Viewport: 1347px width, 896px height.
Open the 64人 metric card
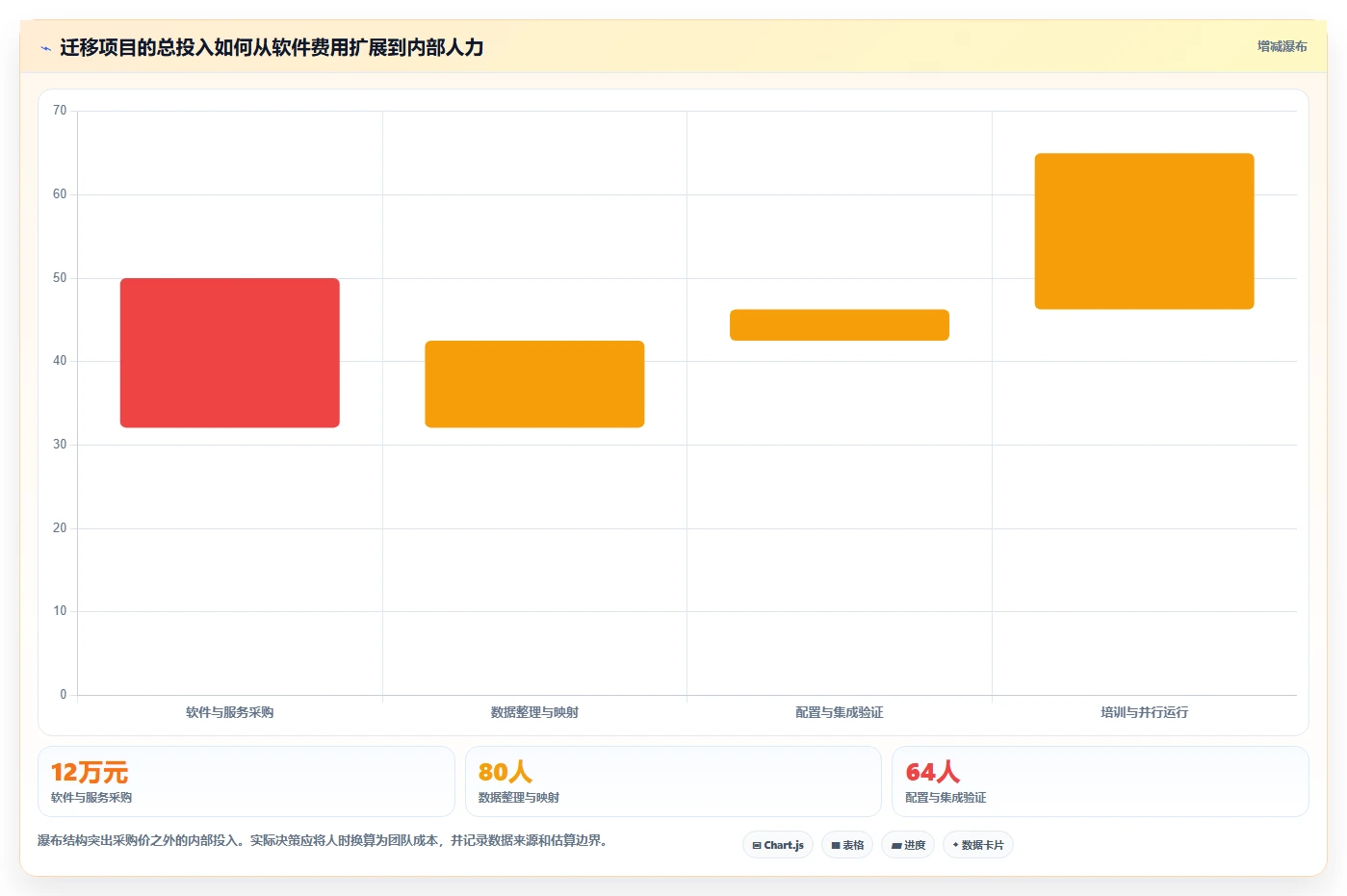coord(1101,781)
